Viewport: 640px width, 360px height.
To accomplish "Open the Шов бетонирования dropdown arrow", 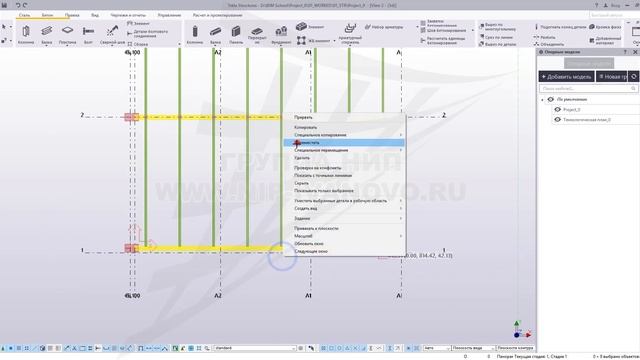I will pyautogui.click(x=473, y=30).
